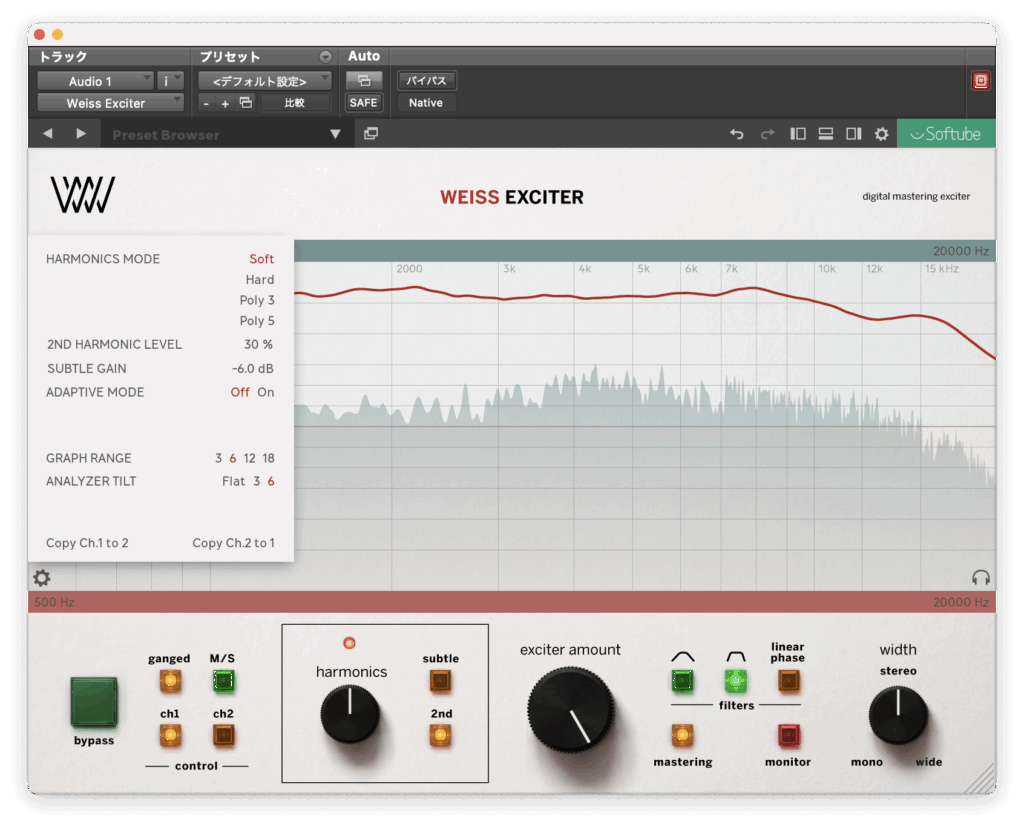The height and width of the screenshot is (827, 1024).
Task: Toggle the ganged control button
Action: [170, 681]
